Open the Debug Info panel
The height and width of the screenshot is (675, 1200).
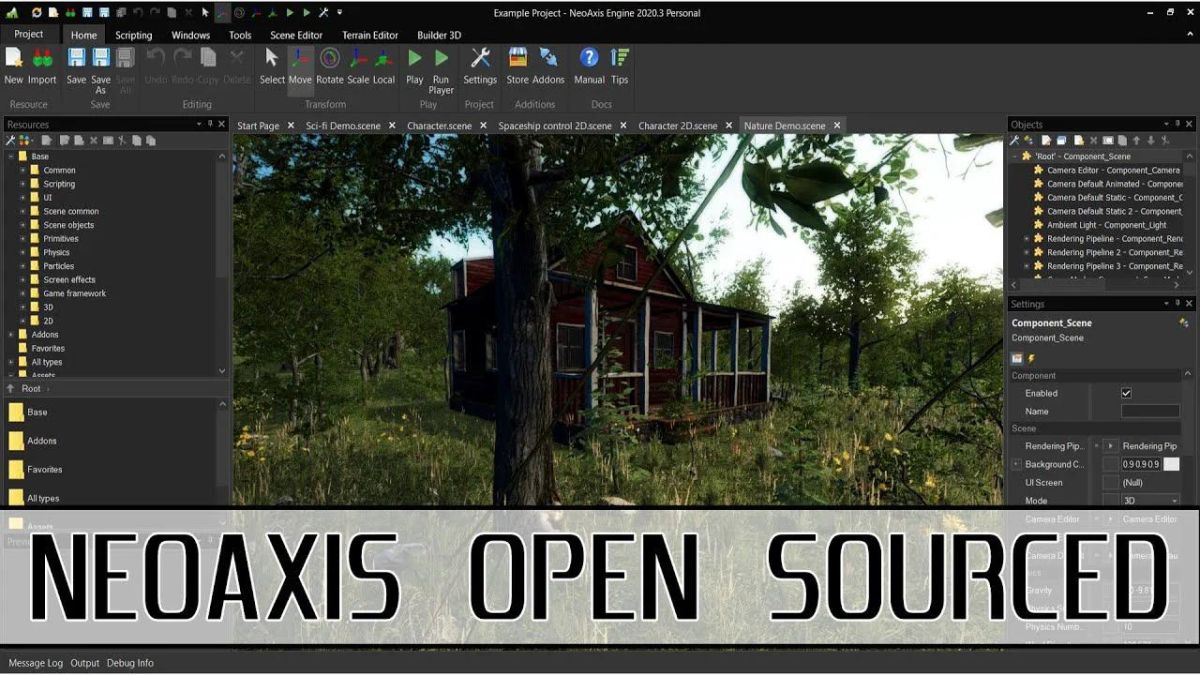click(130, 663)
